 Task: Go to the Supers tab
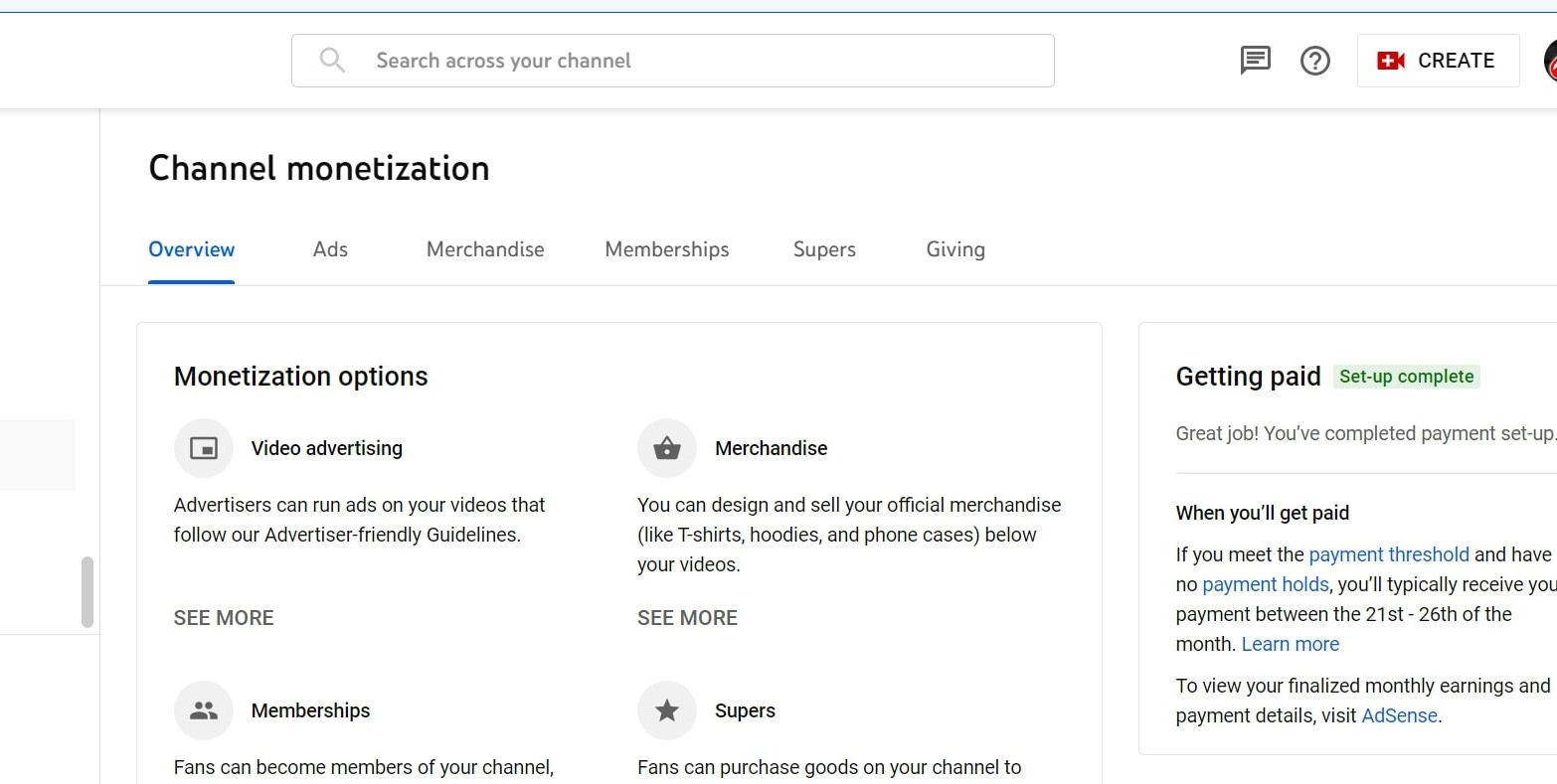[824, 249]
